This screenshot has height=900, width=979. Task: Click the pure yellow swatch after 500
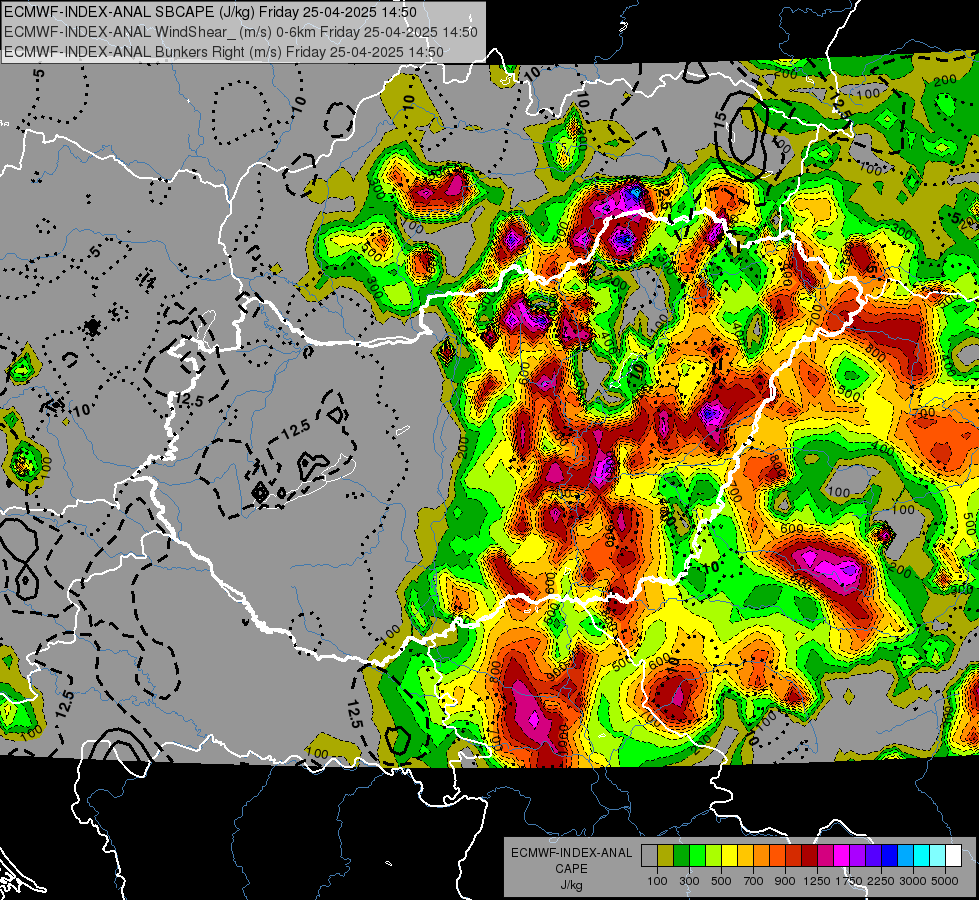729,855
